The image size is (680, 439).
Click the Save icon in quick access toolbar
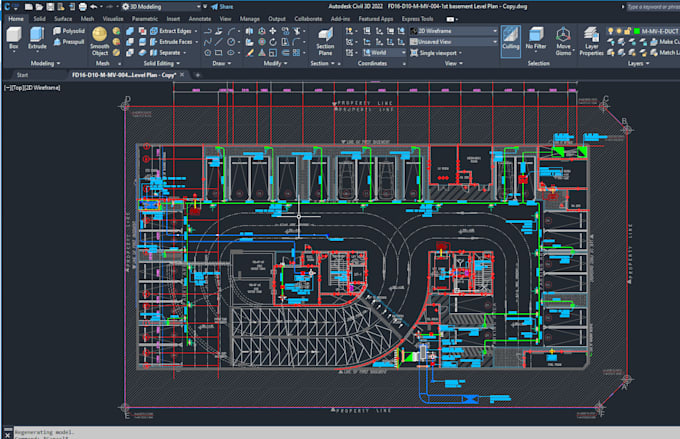[50, 7]
